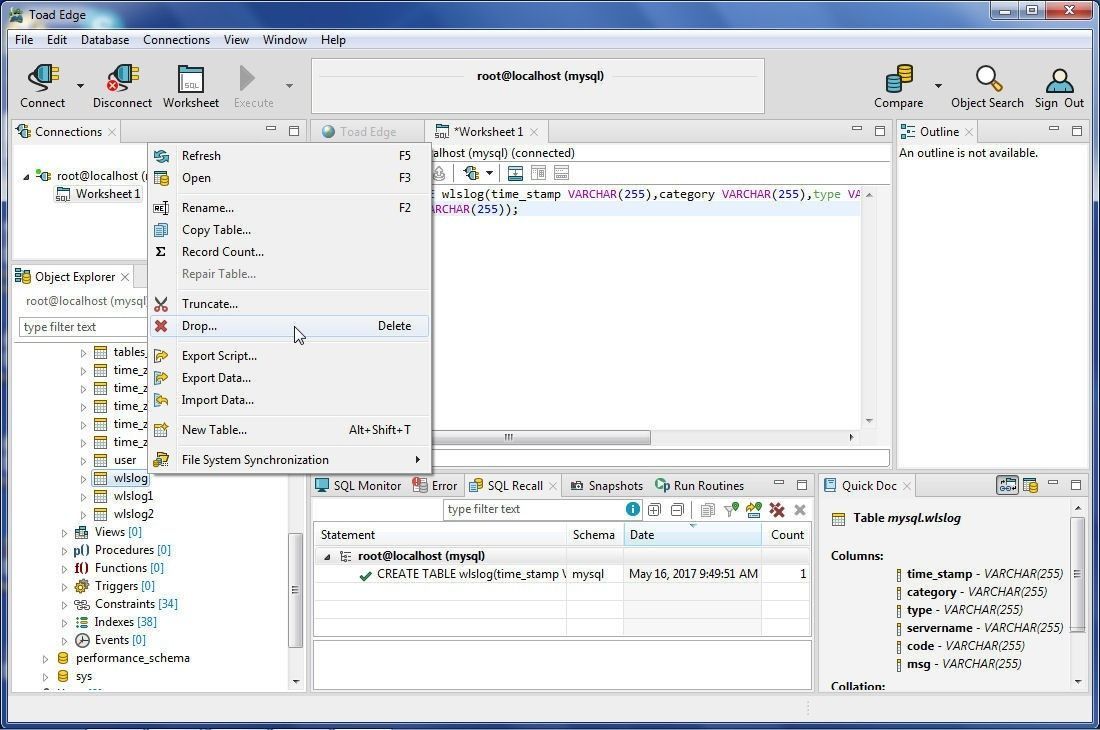The height and width of the screenshot is (730, 1100).
Task: Click the database icon in Quick Doc toolbar
Action: pyautogui.click(x=1031, y=485)
